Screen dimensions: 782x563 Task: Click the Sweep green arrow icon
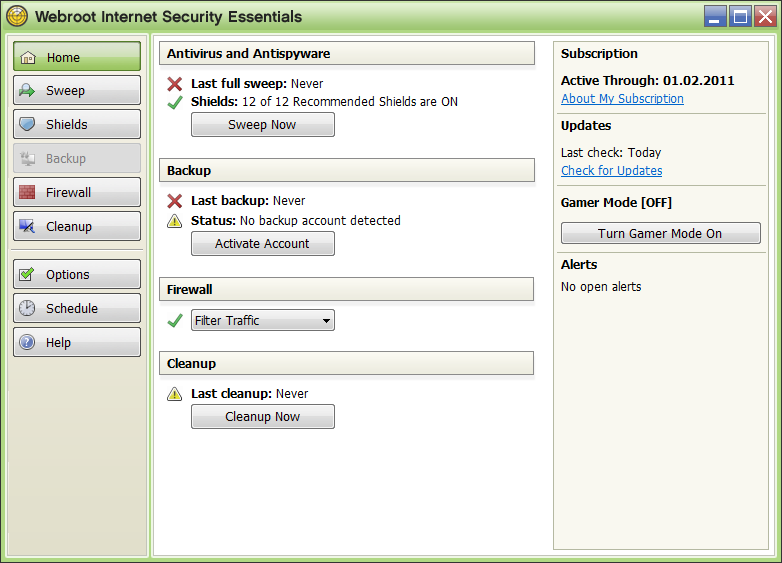click(28, 91)
